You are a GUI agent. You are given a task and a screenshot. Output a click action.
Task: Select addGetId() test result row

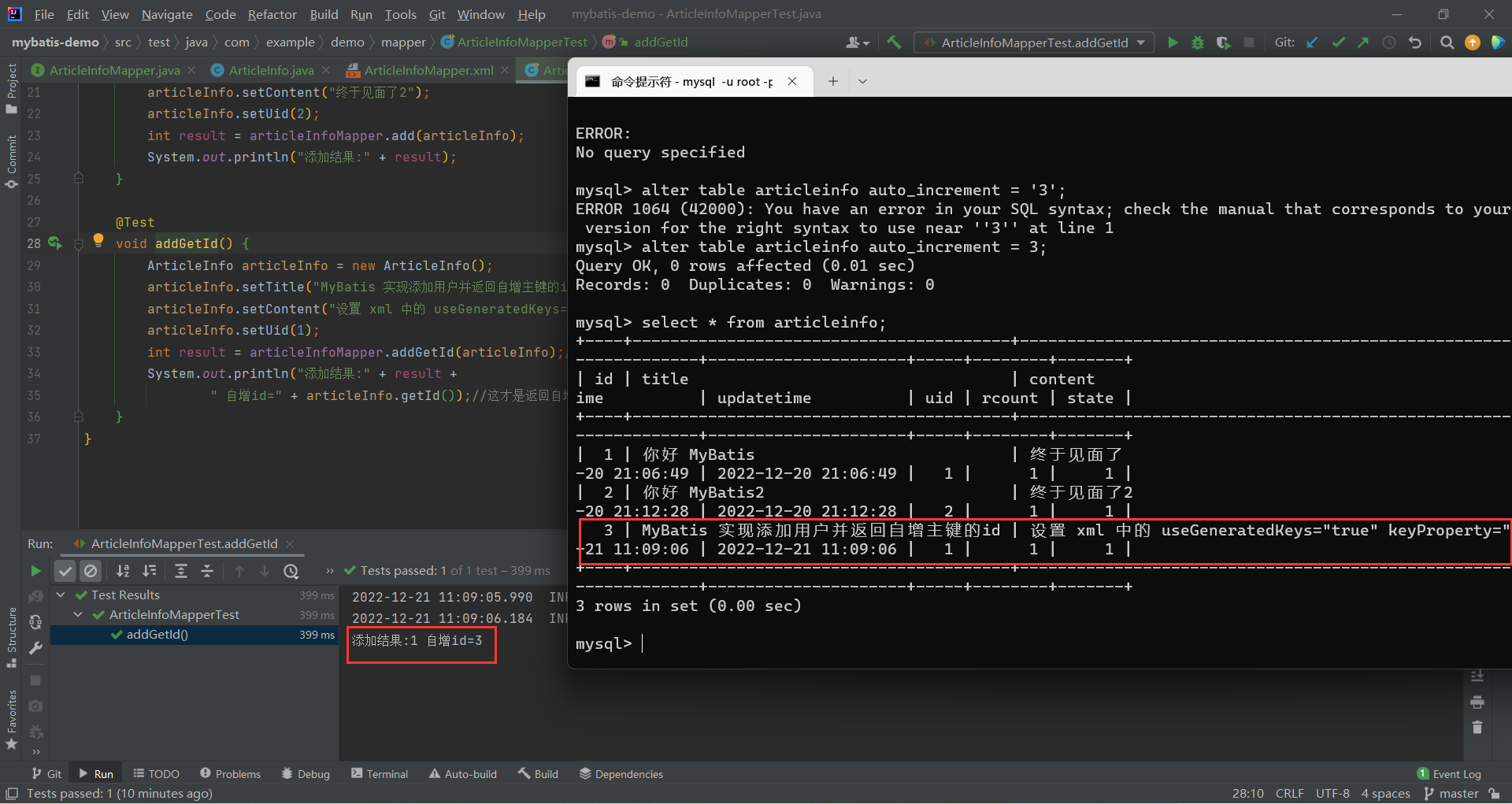click(x=194, y=635)
